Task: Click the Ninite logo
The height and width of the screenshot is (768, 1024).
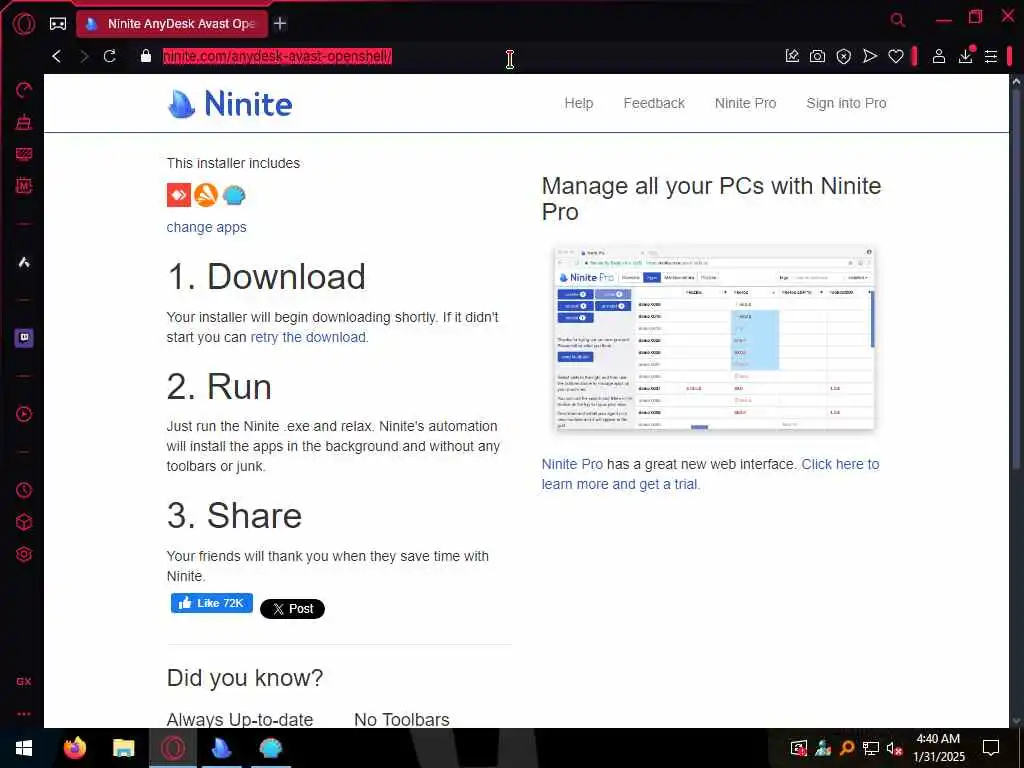Action: (x=230, y=104)
